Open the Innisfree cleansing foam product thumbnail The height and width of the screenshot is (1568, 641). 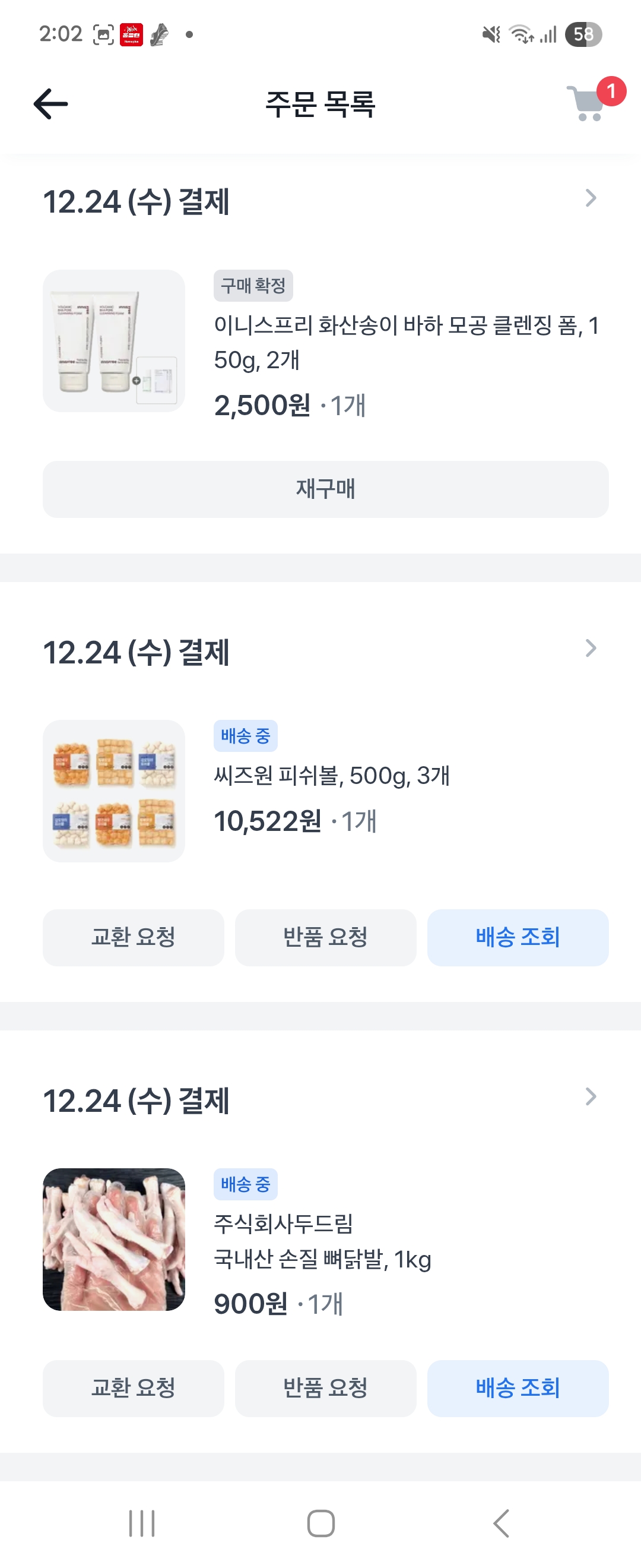tap(114, 341)
